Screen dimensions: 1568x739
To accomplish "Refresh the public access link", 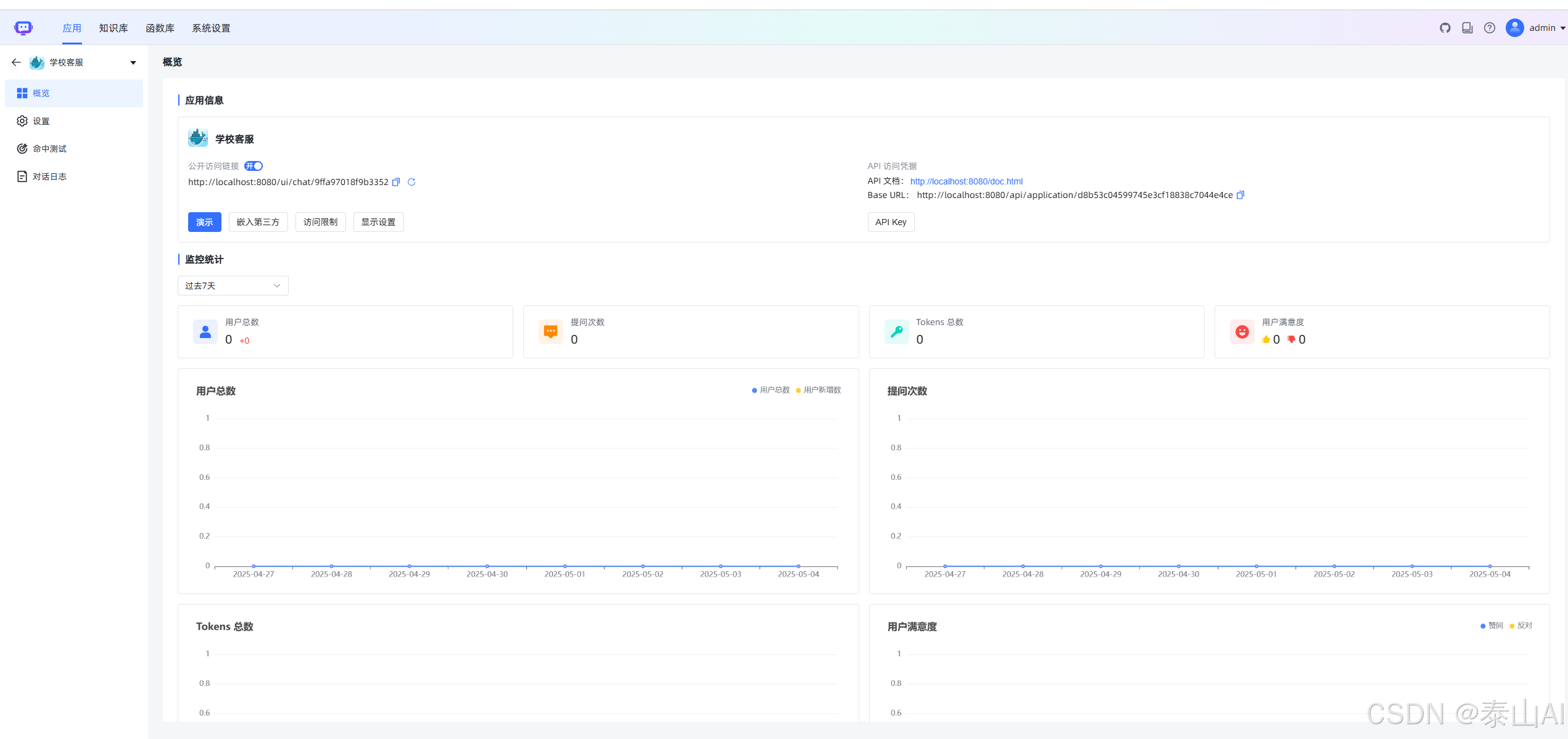I will (x=411, y=182).
